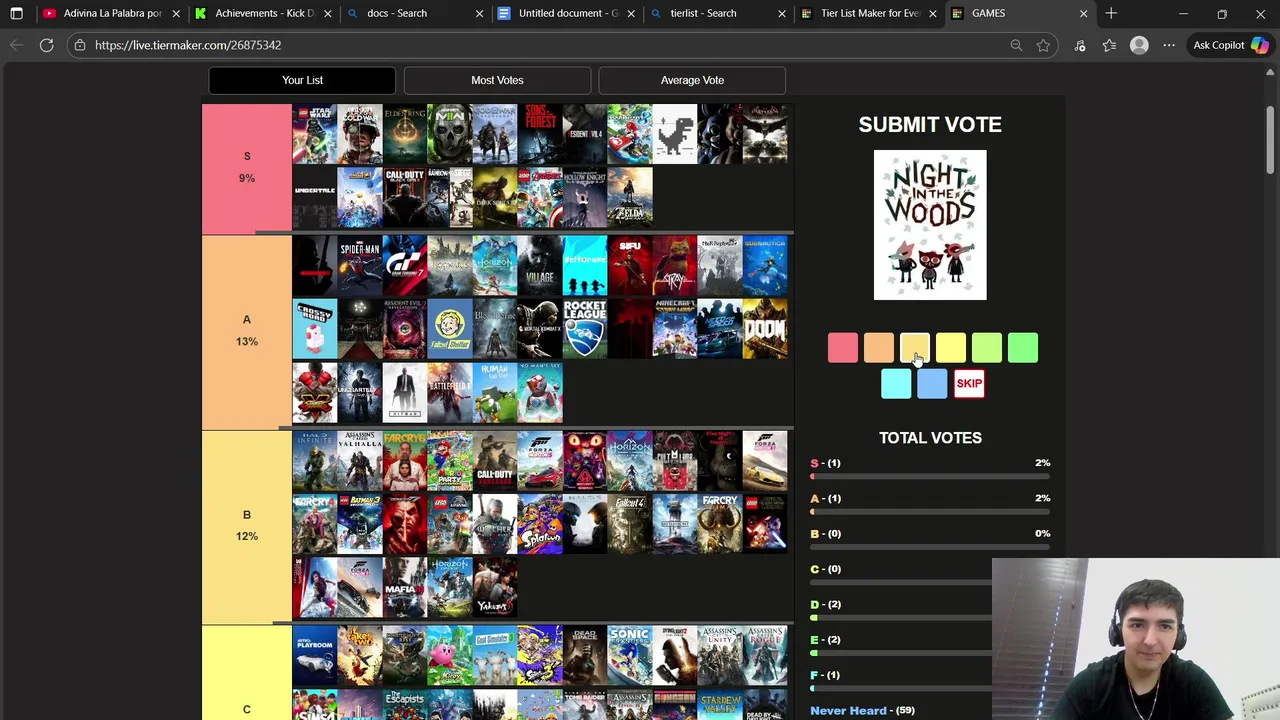Click the Hollow Knight thumbnail
The height and width of the screenshot is (720, 1280).
(585, 197)
